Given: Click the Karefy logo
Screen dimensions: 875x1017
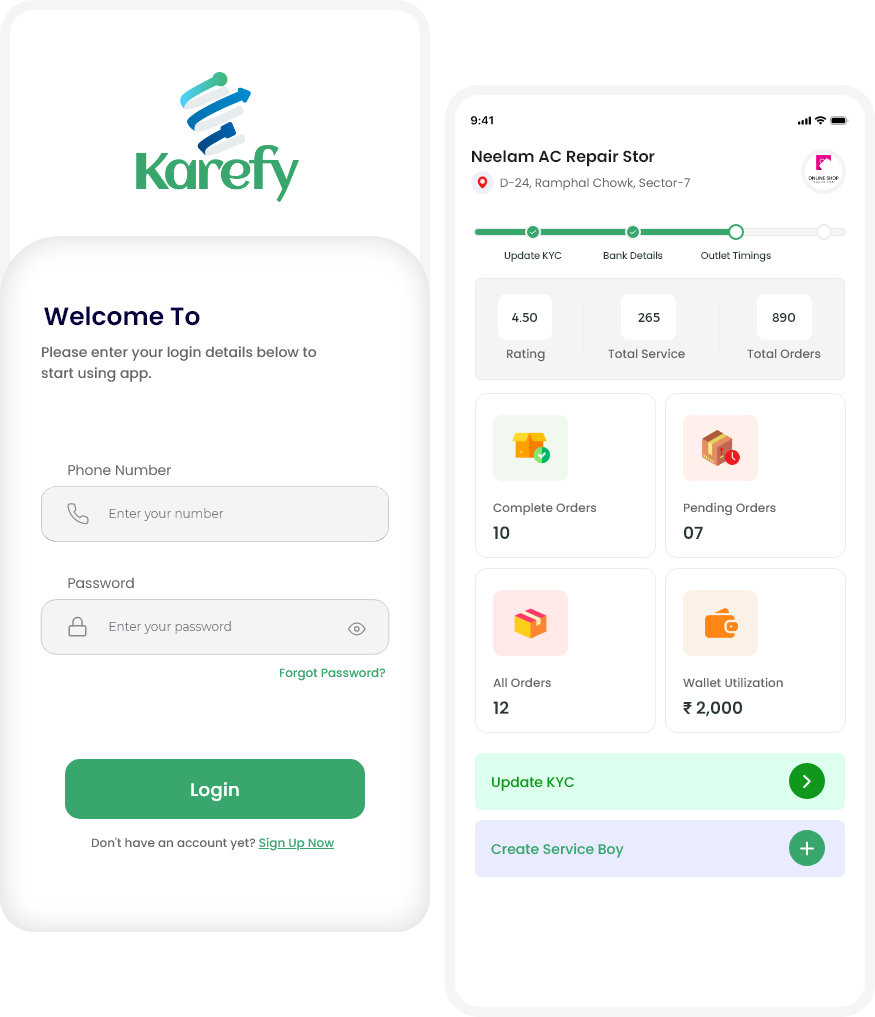Looking at the screenshot, I should (217, 137).
